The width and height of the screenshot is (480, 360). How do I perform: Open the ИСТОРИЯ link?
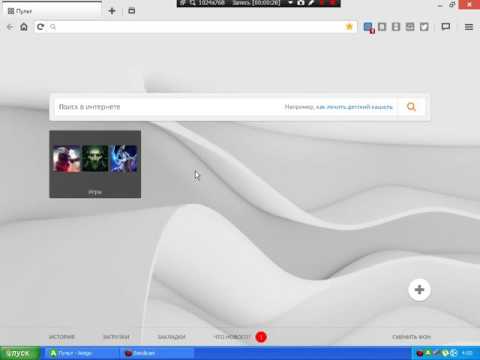[x=62, y=337]
